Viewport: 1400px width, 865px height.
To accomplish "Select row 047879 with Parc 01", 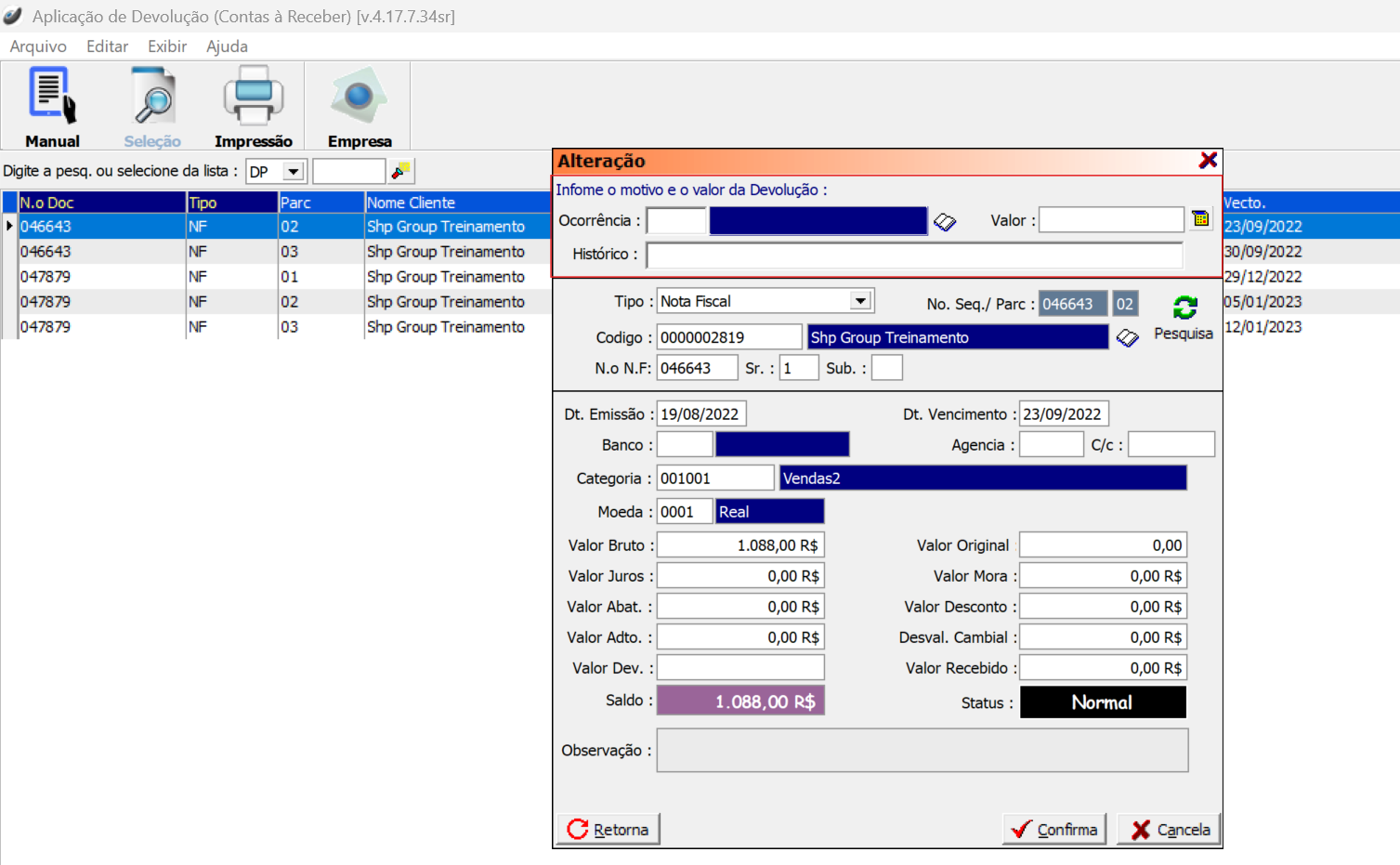I will [x=279, y=277].
